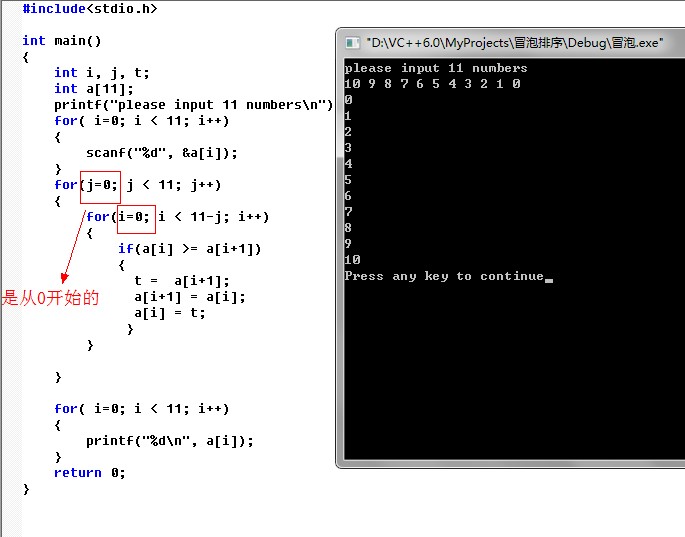The image size is (685, 537).
Task: Click the 'a[i+1] = a[i];' statement
Action: (190, 297)
